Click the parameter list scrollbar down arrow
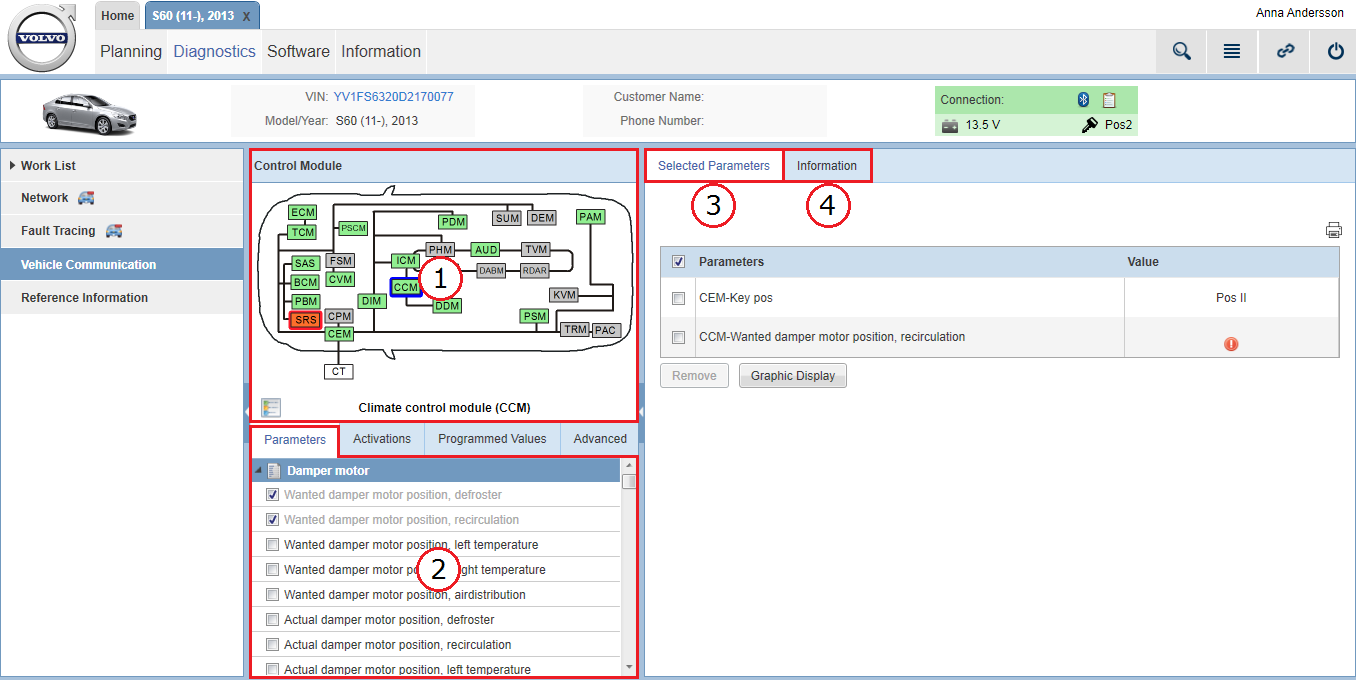The width and height of the screenshot is (1356, 680). 629,667
